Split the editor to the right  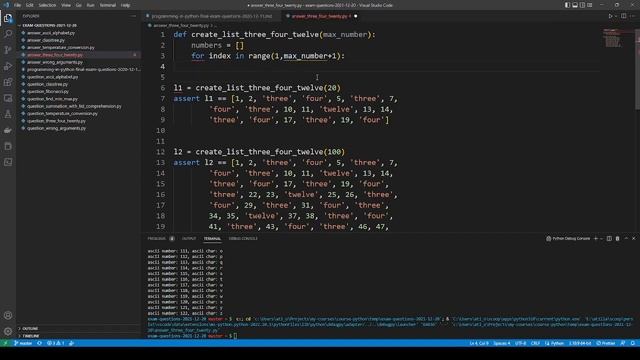(623, 16)
